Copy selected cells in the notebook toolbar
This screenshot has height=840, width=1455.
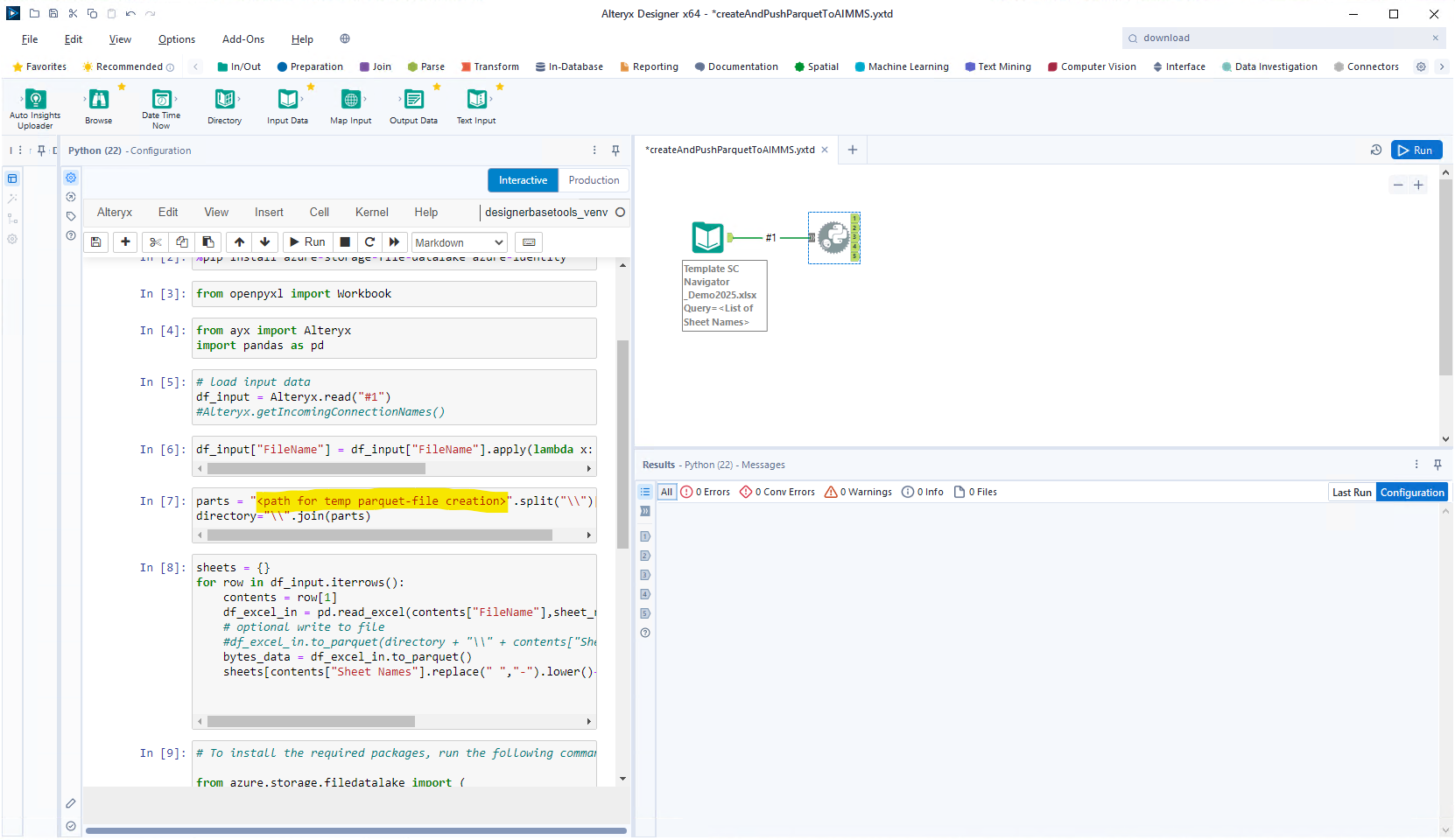(181, 242)
